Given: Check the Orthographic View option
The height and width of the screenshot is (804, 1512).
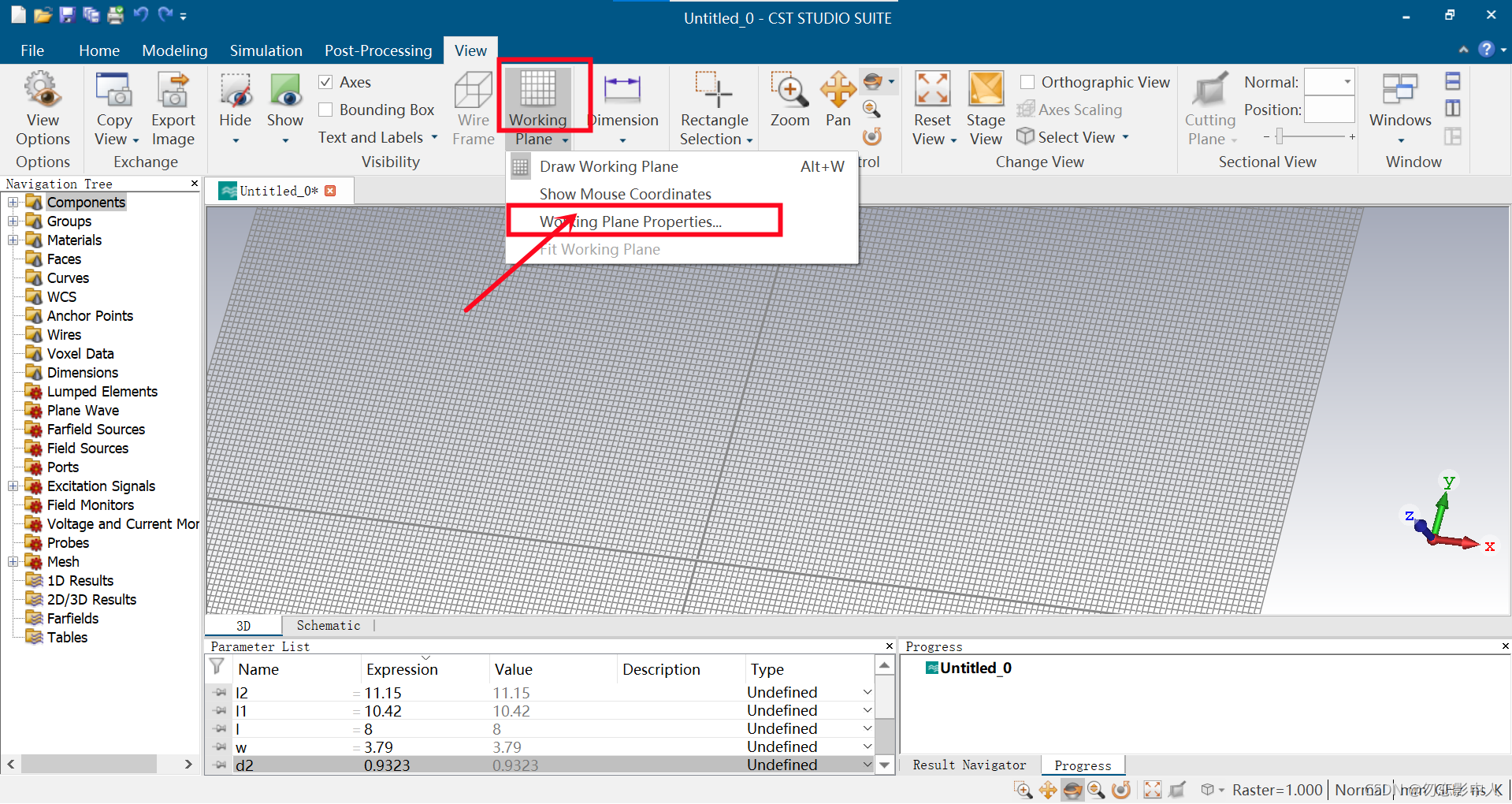Looking at the screenshot, I should (1027, 81).
